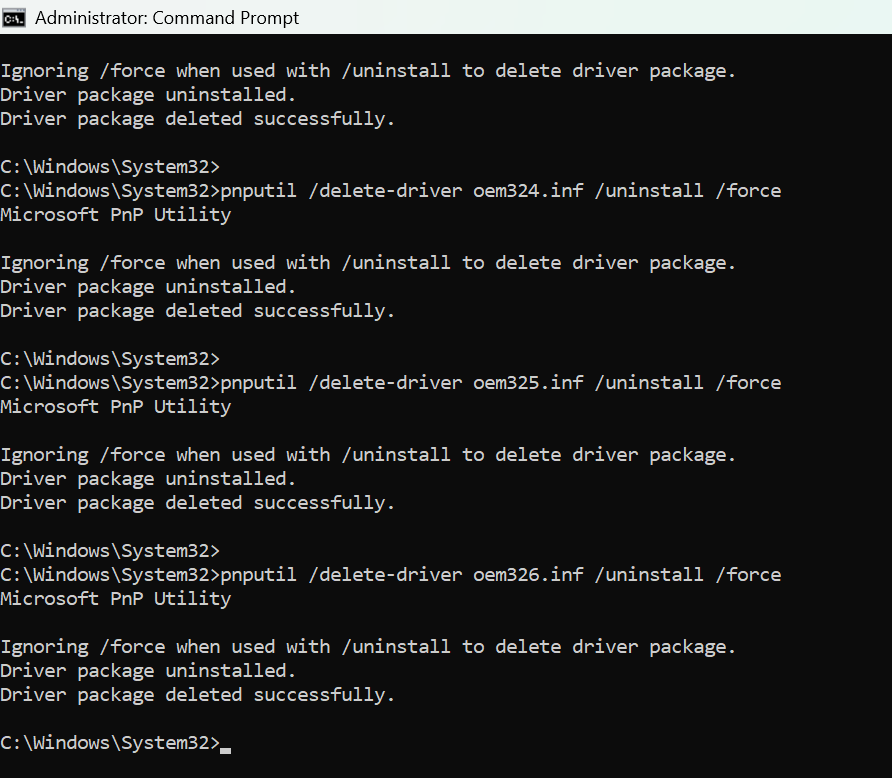Click the blinking cursor at the last prompt

coord(225,750)
